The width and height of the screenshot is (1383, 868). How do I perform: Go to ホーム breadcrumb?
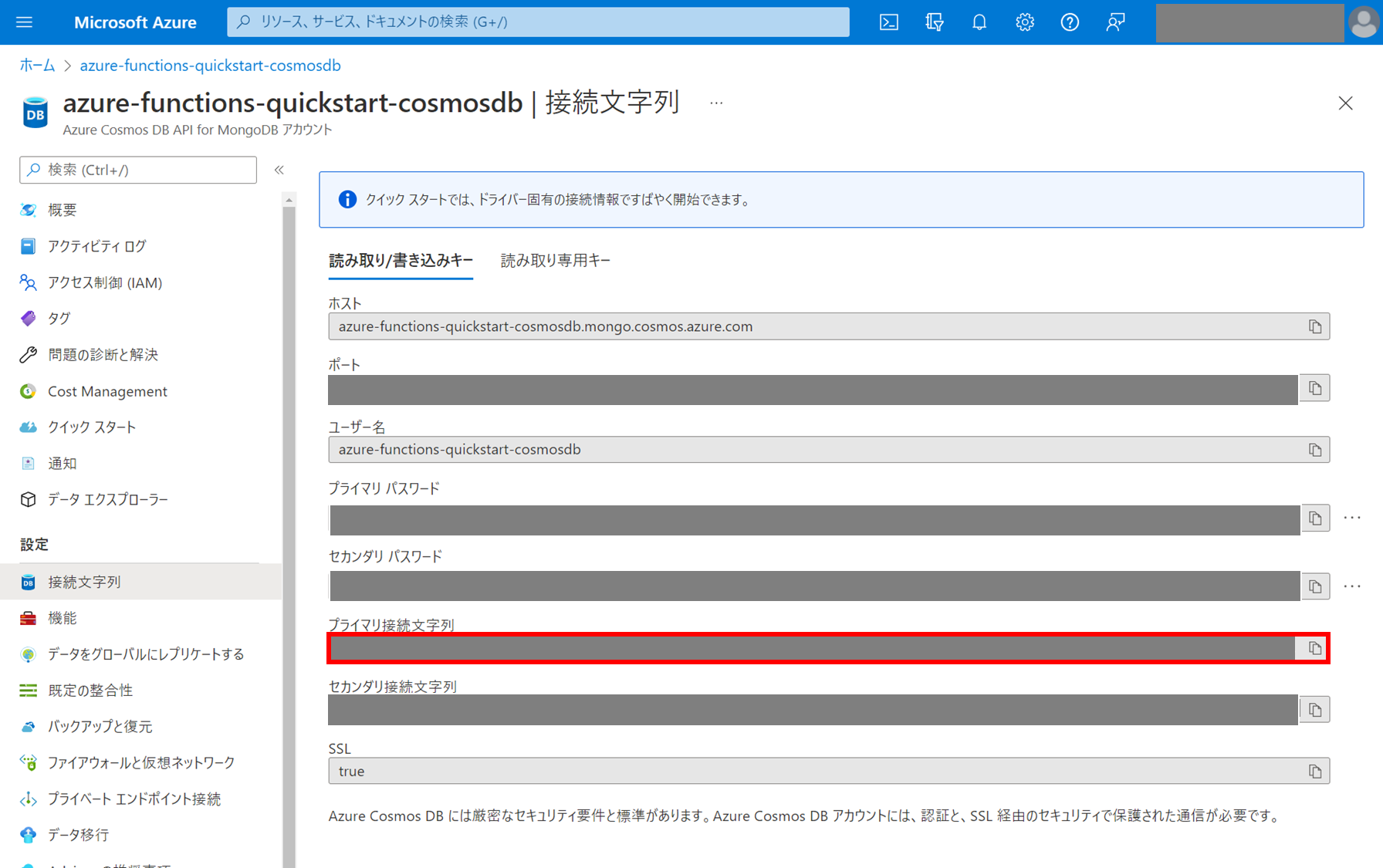(x=37, y=66)
